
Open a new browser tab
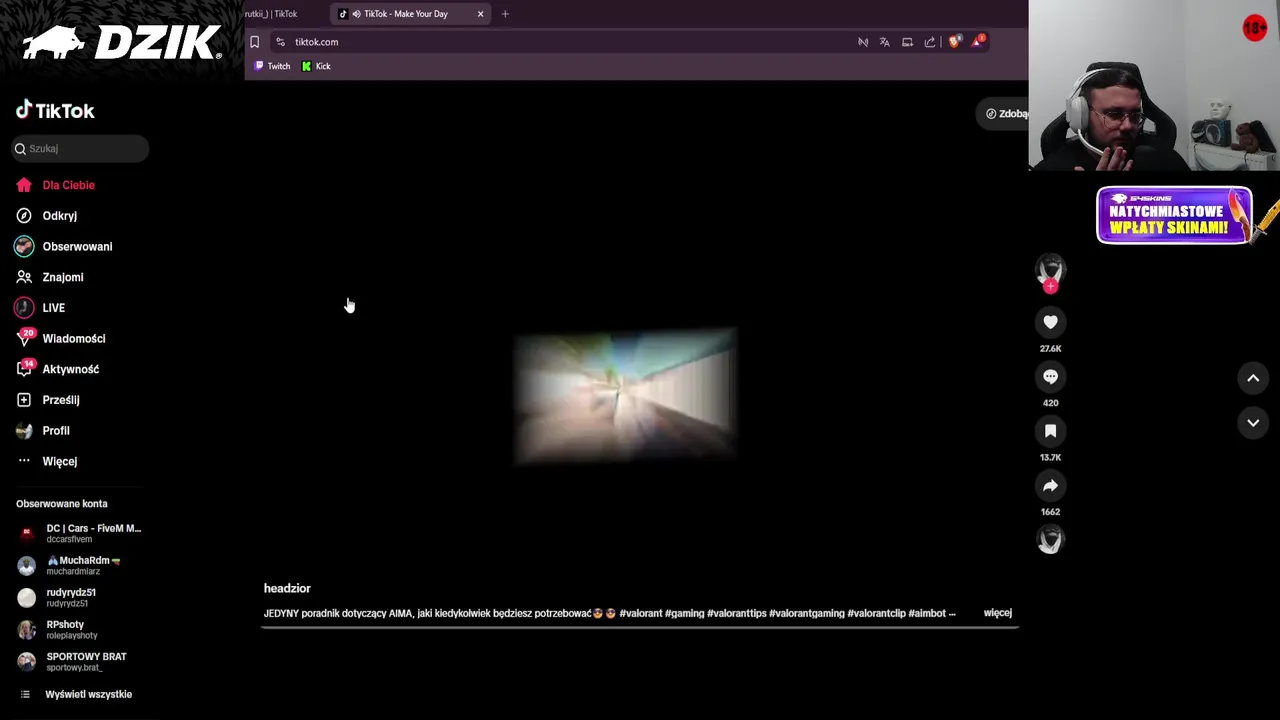(x=505, y=14)
